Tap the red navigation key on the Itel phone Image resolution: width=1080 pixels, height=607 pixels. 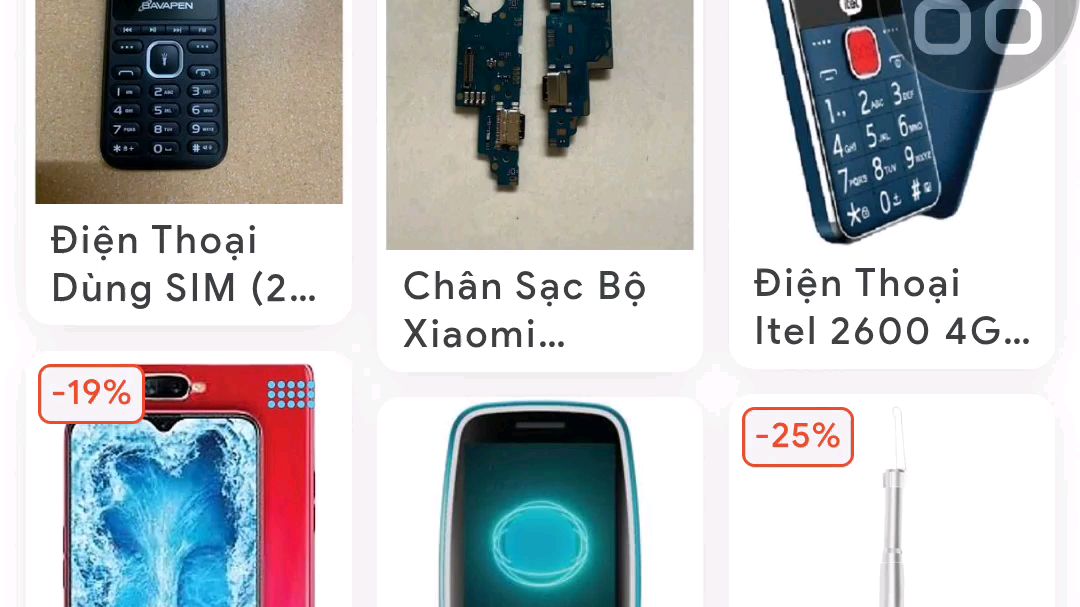click(x=862, y=52)
